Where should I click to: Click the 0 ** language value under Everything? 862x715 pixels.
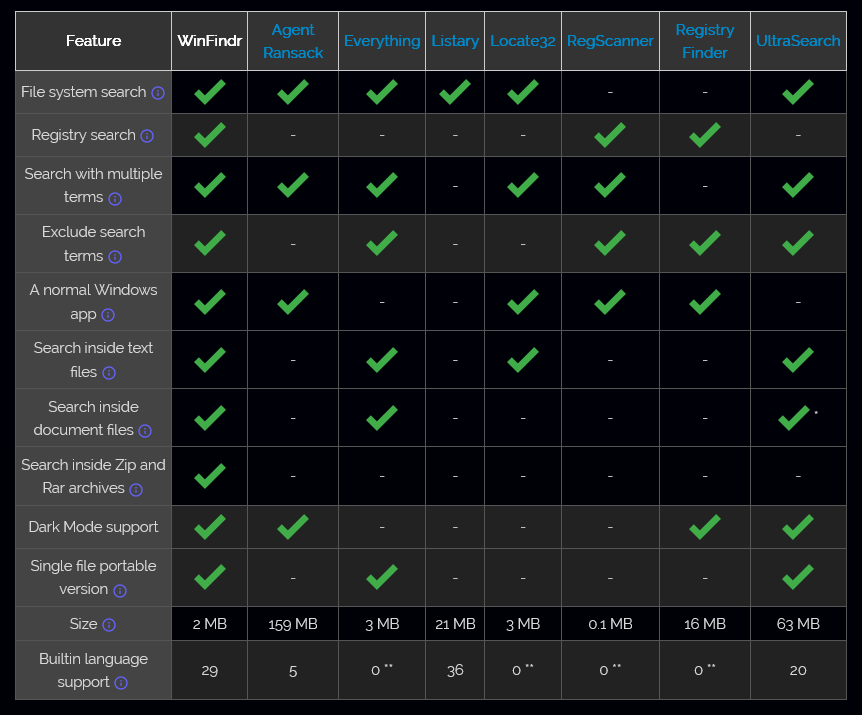tap(382, 670)
